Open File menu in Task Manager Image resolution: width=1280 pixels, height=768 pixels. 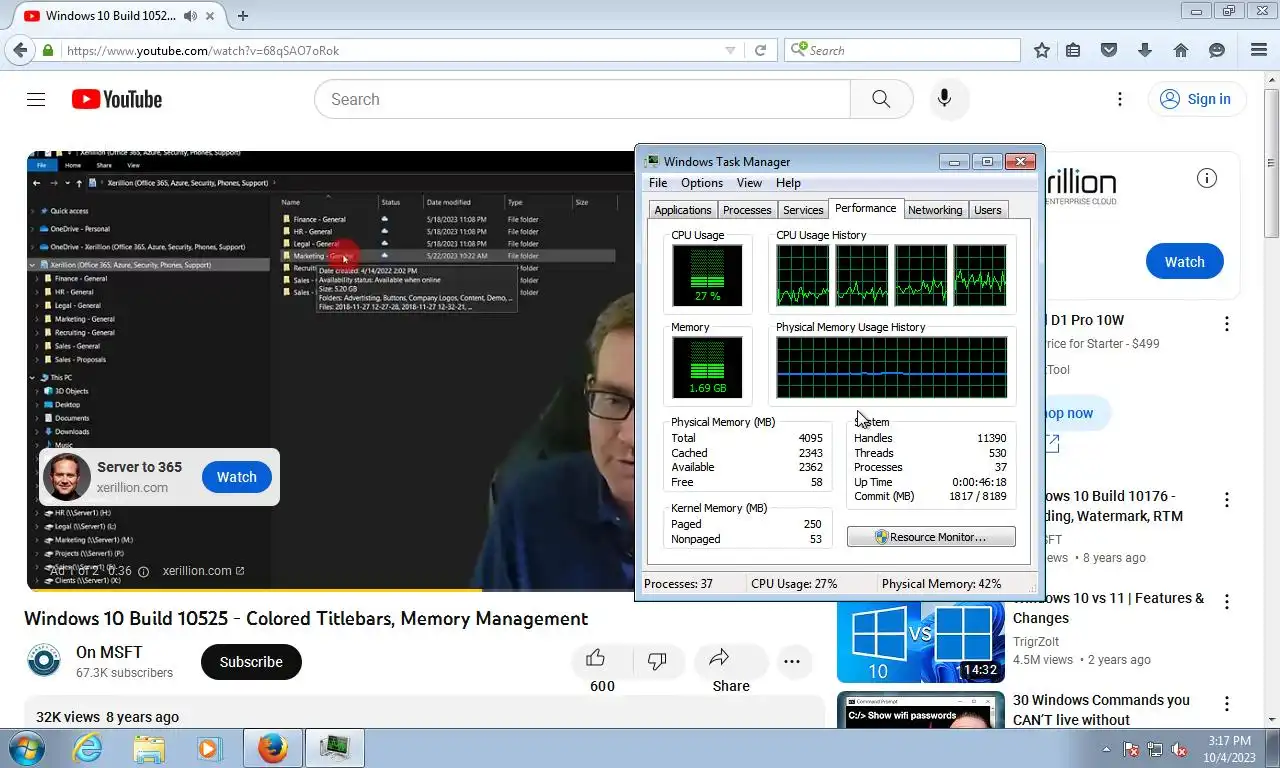657,183
